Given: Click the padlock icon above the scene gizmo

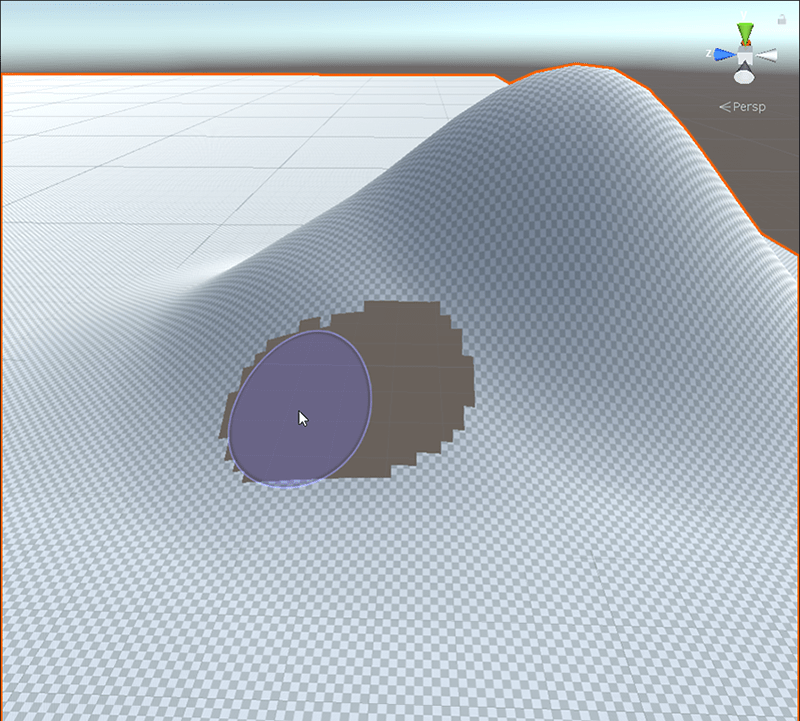Looking at the screenshot, I should tap(783, 18).
